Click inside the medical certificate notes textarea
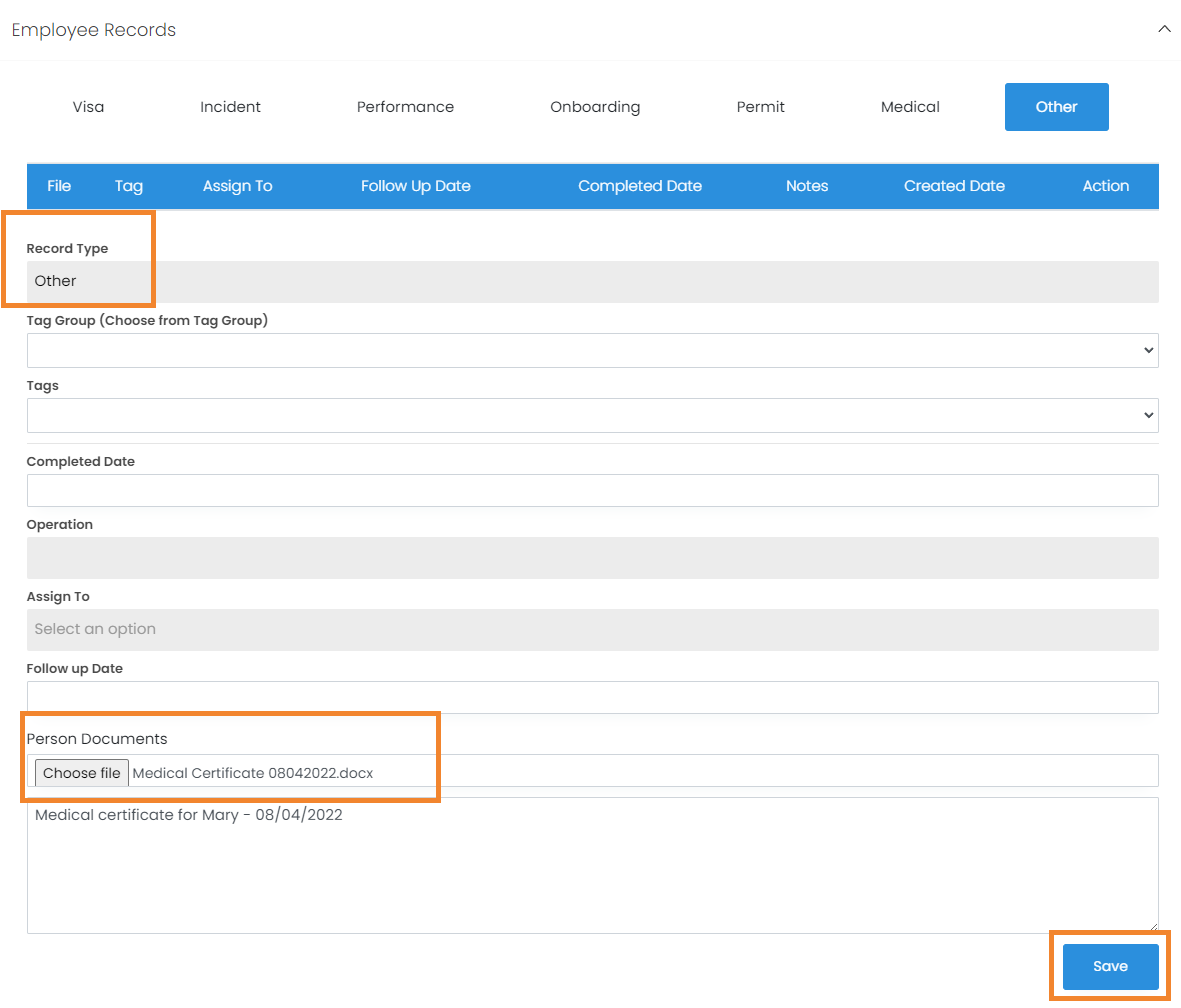This screenshot has width=1181, height=1008. point(592,866)
